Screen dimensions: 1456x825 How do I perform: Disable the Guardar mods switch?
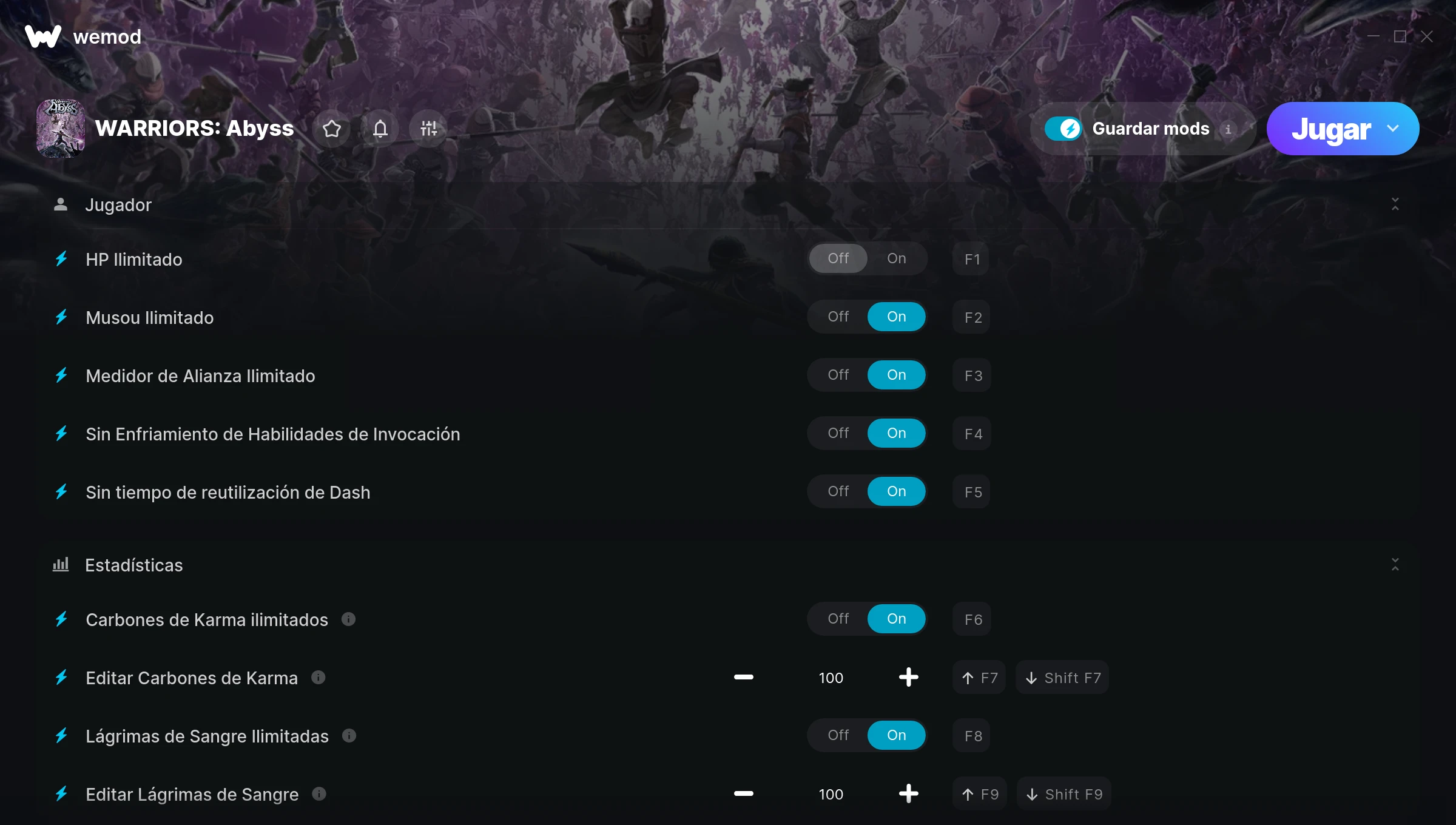[x=1063, y=129]
